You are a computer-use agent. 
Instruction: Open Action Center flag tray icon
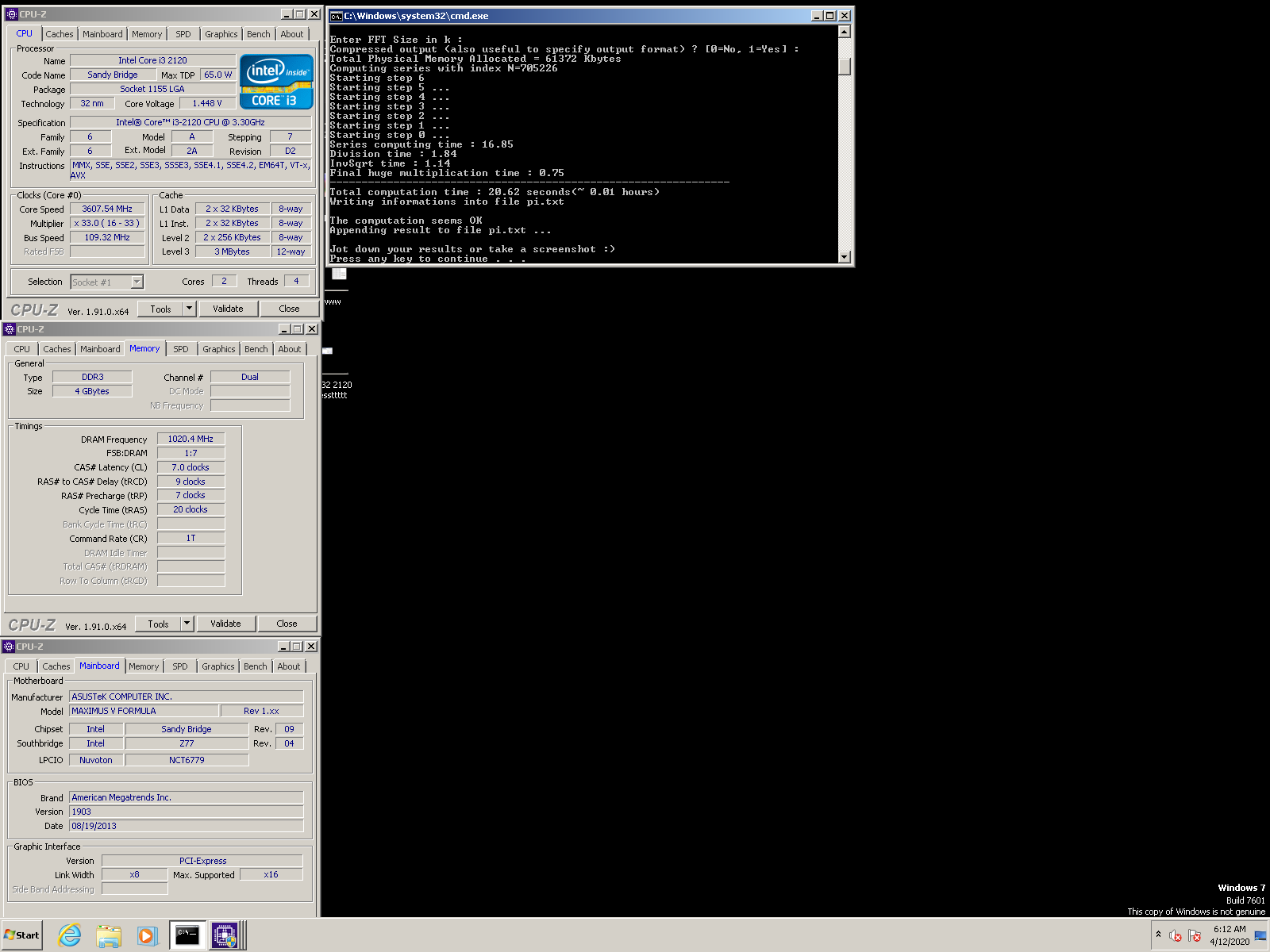1195,935
